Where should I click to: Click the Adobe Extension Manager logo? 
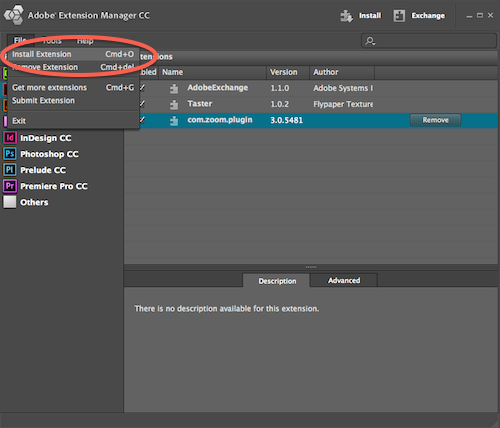[13, 15]
